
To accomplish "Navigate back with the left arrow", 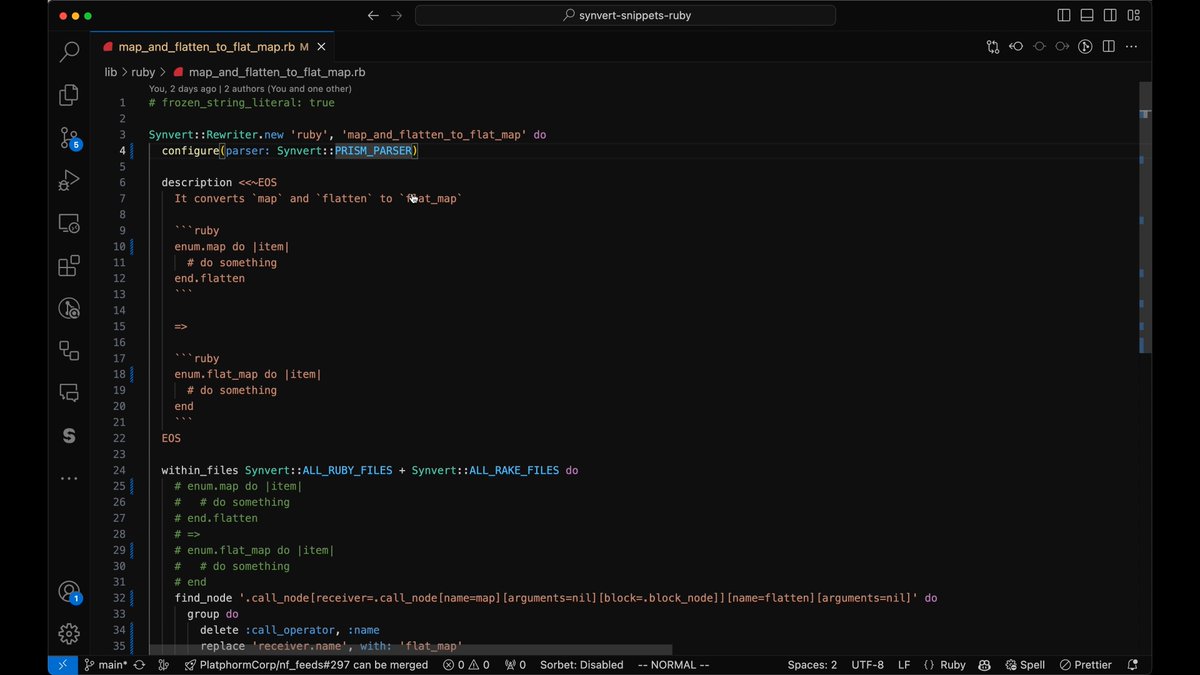I will point(373,16).
